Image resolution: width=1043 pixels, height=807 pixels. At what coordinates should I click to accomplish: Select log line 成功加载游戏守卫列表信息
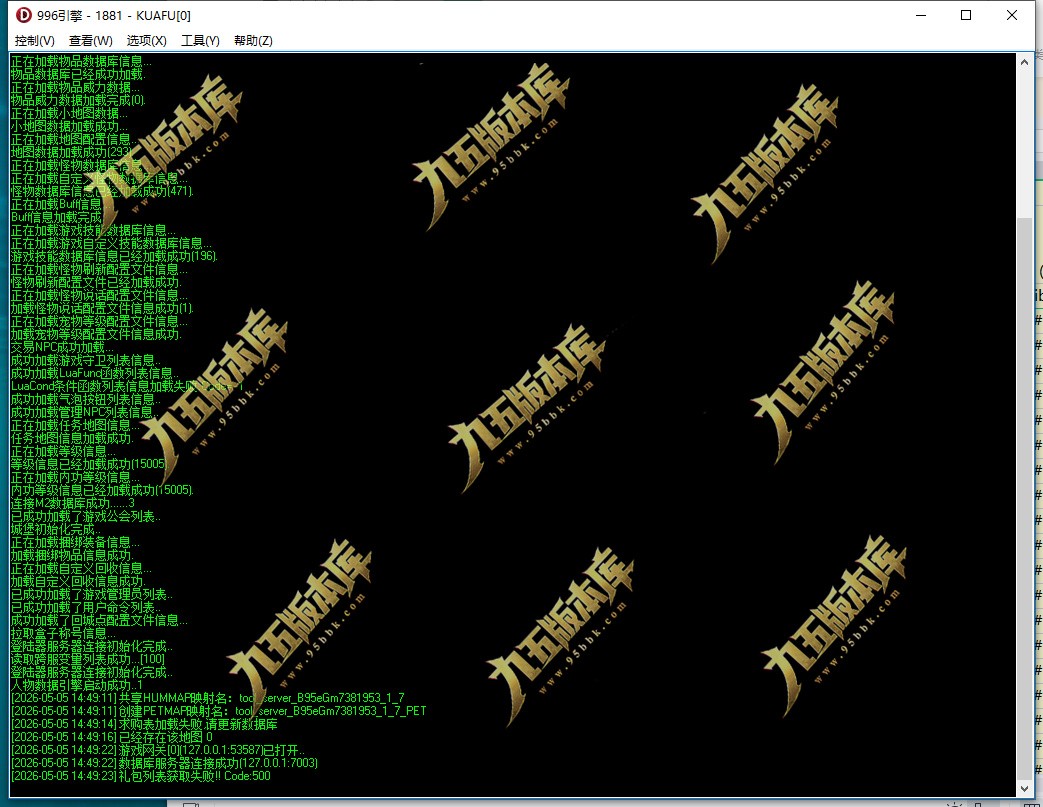tap(86, 360)
